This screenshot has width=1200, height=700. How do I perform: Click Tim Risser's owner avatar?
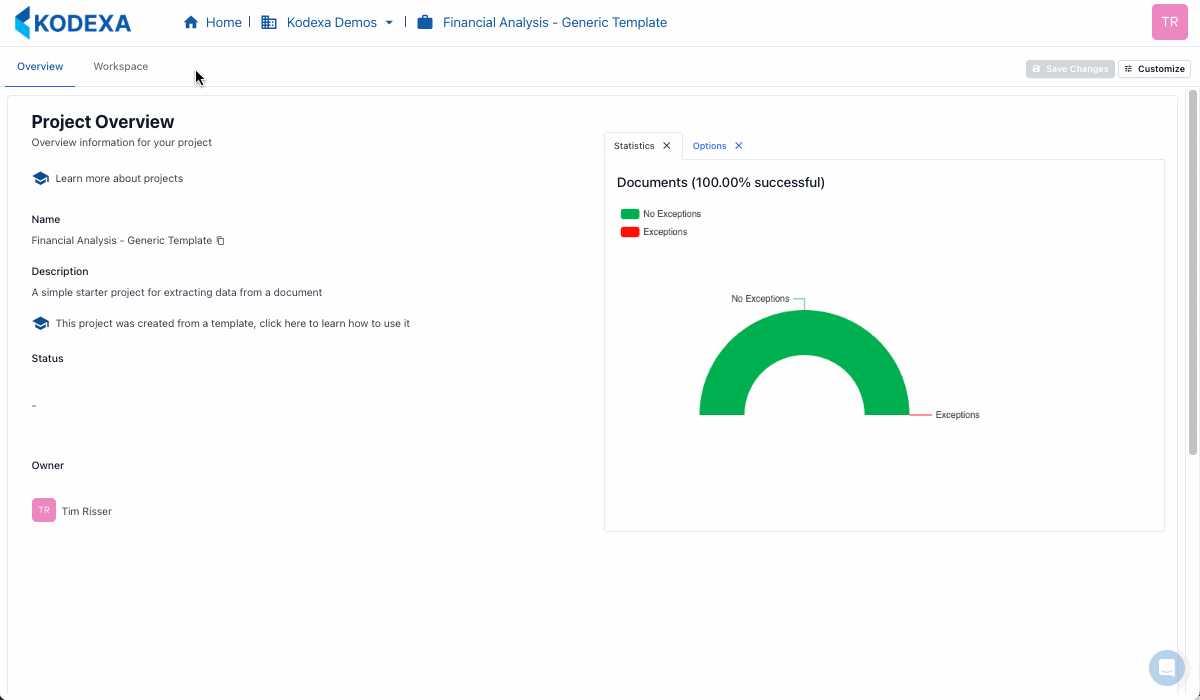pos(44,510)
